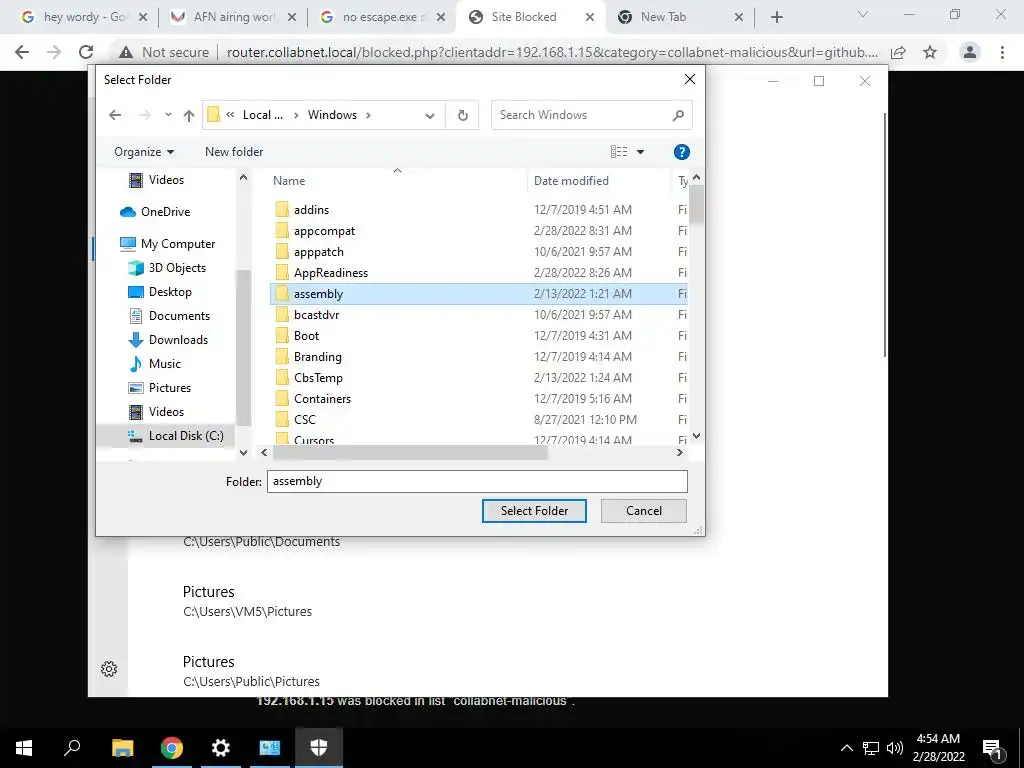Confirm with Select Folder button
The image size is (1024, 768).
534,511
